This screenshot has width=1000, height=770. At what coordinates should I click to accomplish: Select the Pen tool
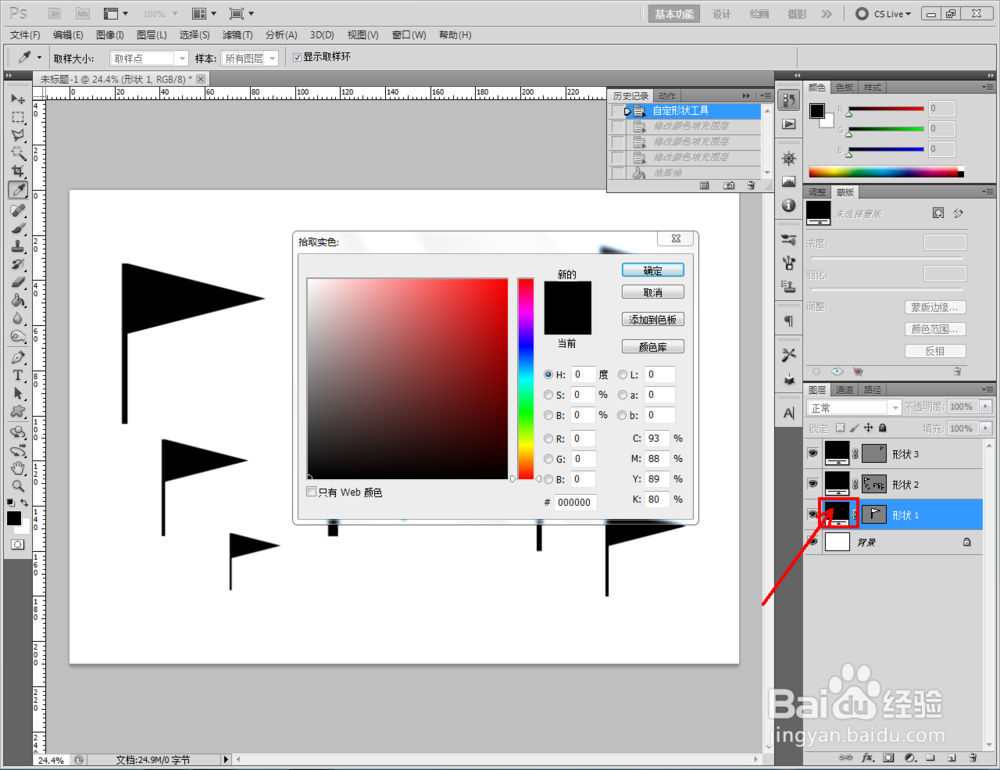click(x=18, y=357)
